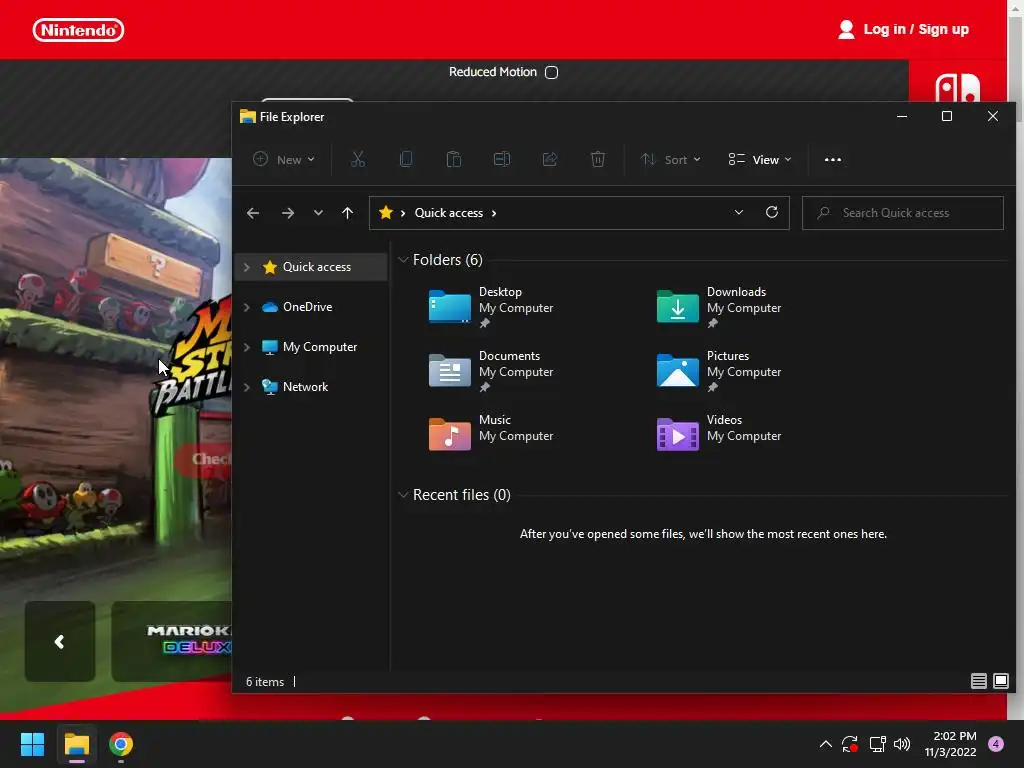The height and width of the screenshot is (768, 1024).
Task: Click the volume speaker tray icon
Action: pyautogui.click(x=902, y=744)
